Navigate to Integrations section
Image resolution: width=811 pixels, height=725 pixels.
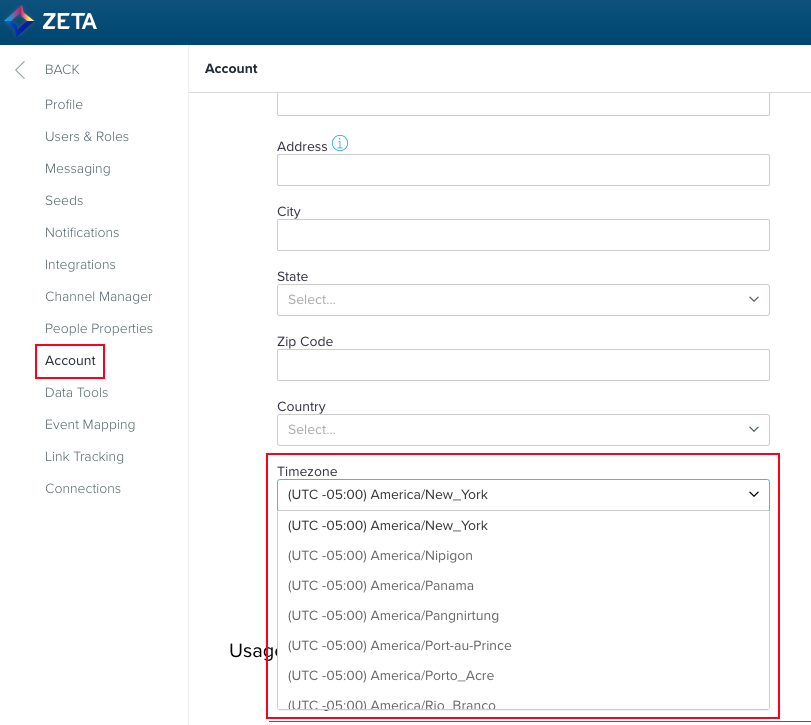point(80,265)
